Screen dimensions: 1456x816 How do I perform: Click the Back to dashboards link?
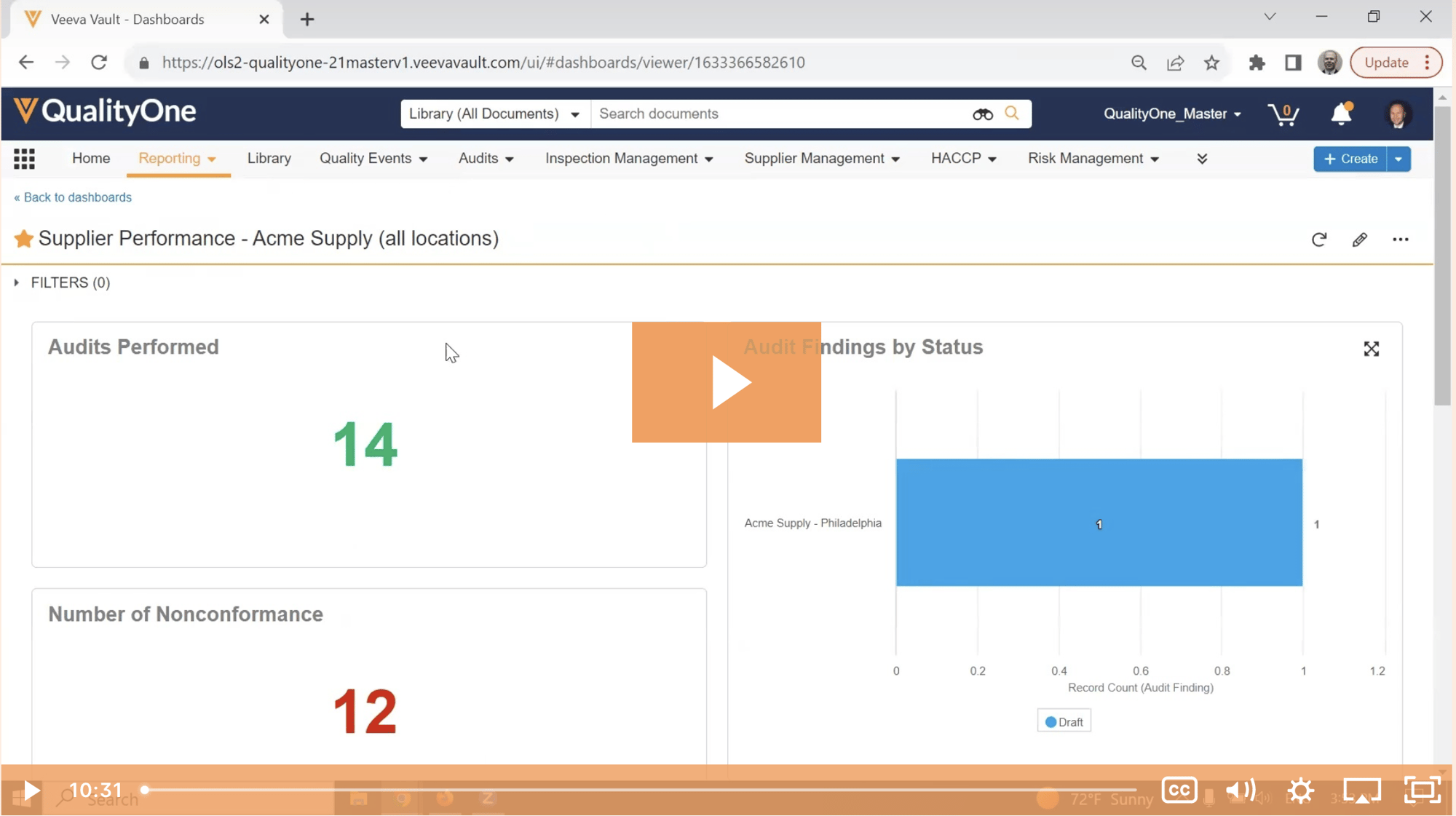click(72, 197)
